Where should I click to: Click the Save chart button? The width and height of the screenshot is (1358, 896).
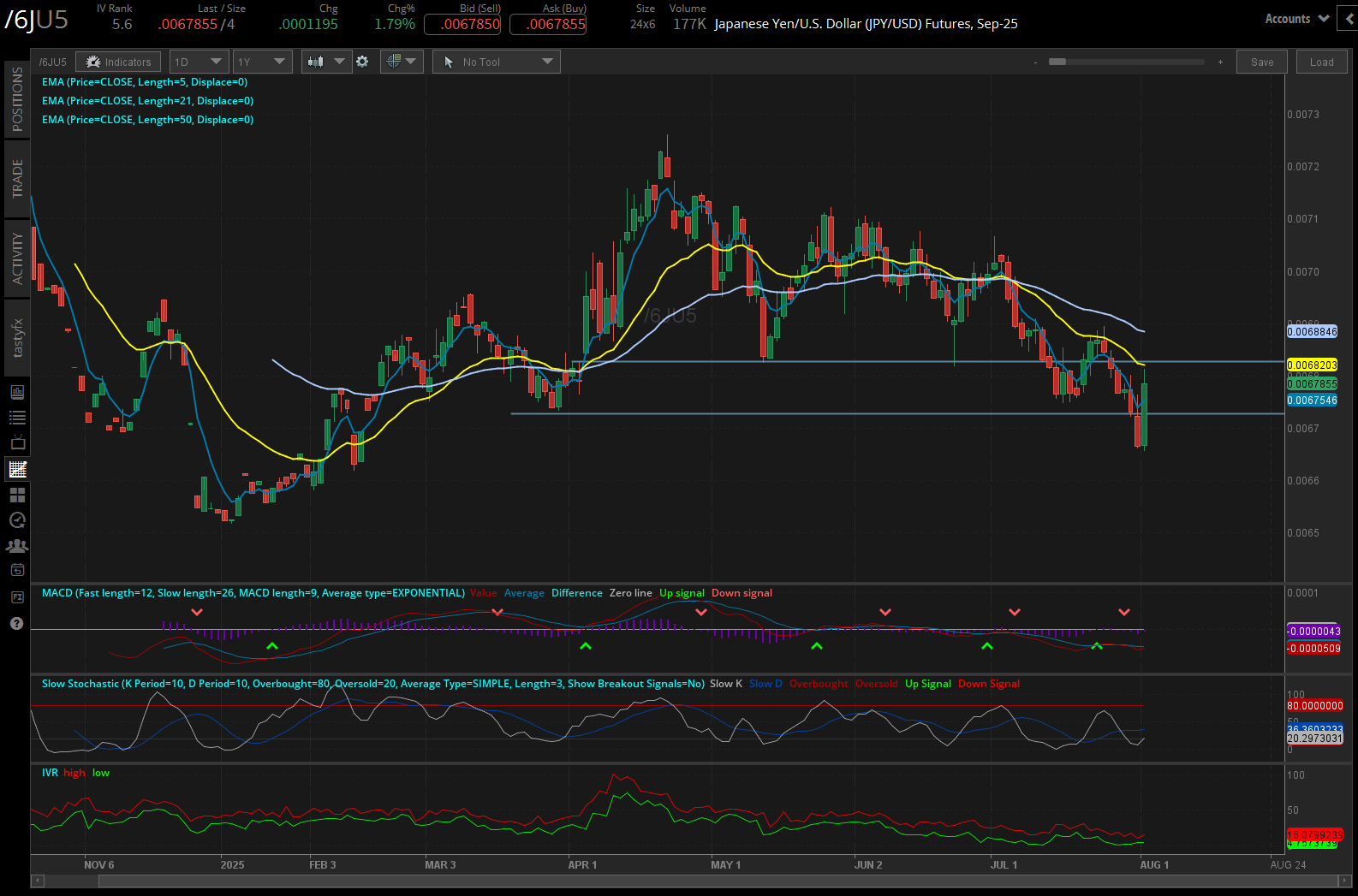tap(1261, 62)
